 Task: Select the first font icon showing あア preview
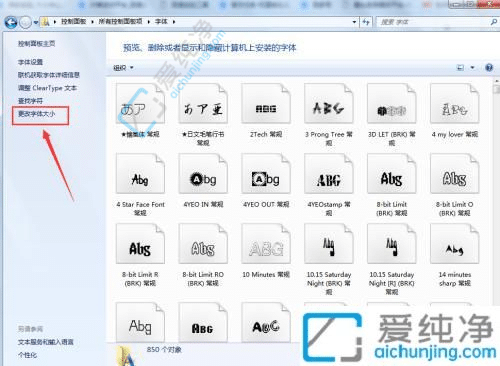click(x=140, y=104)
